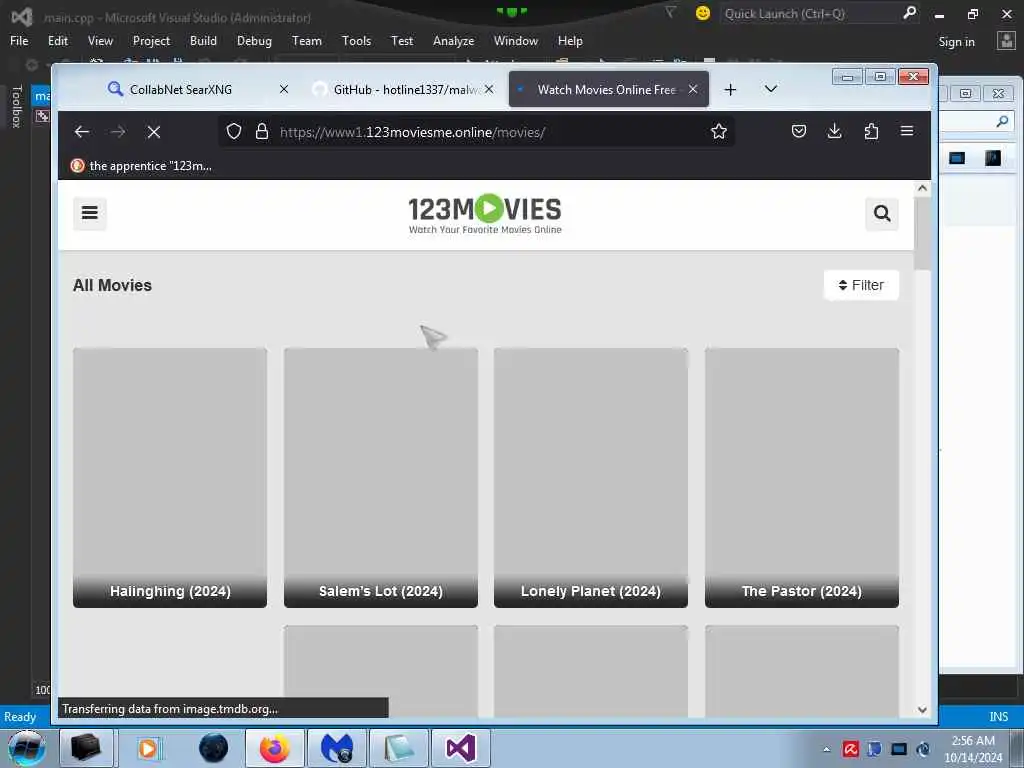
Task: Open the Visual Studio View menu
Action: pos(101,40)
